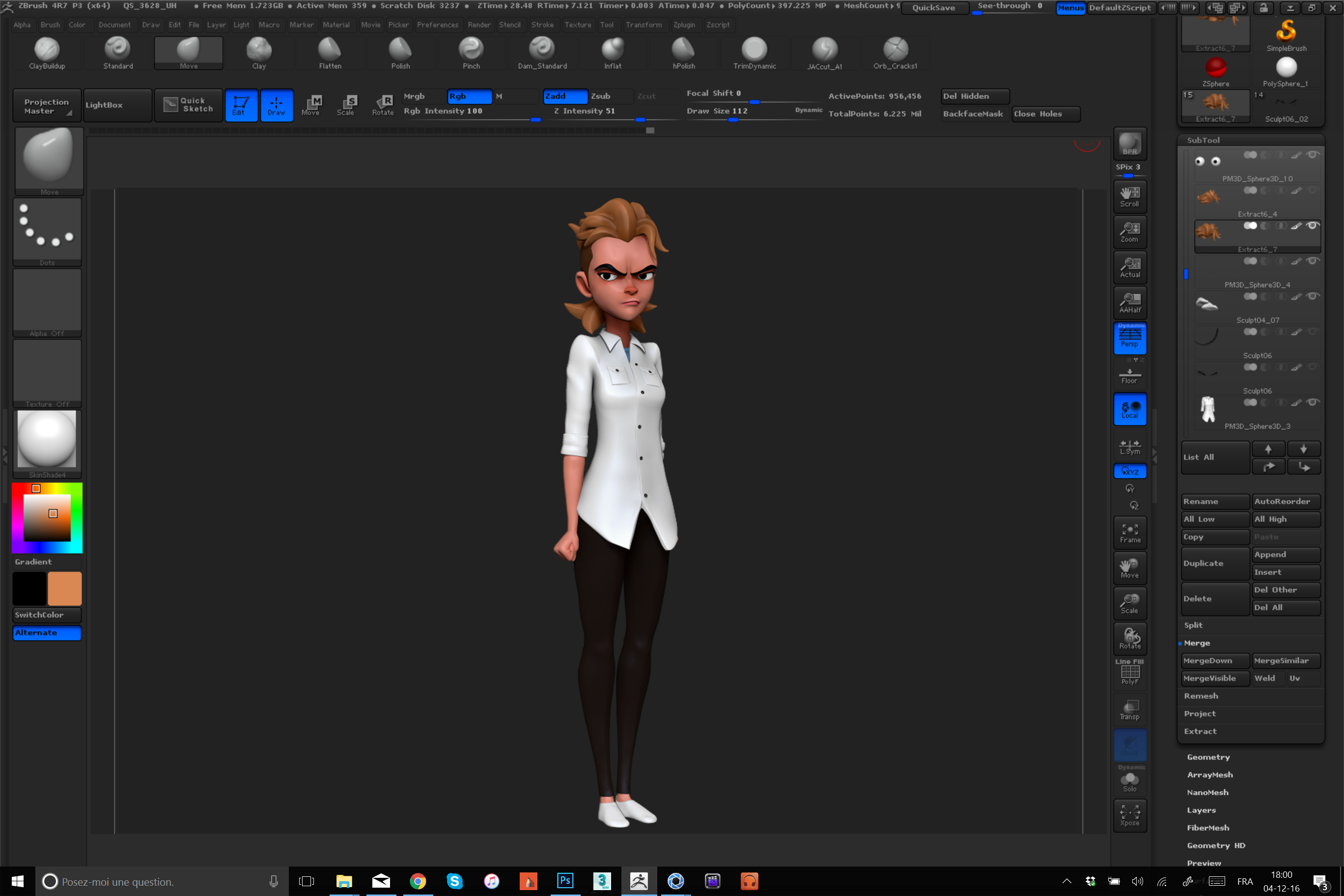Click the Zoom canvas icon
Viewport: 1344px width, 896px height.
tap(1130, 232)
